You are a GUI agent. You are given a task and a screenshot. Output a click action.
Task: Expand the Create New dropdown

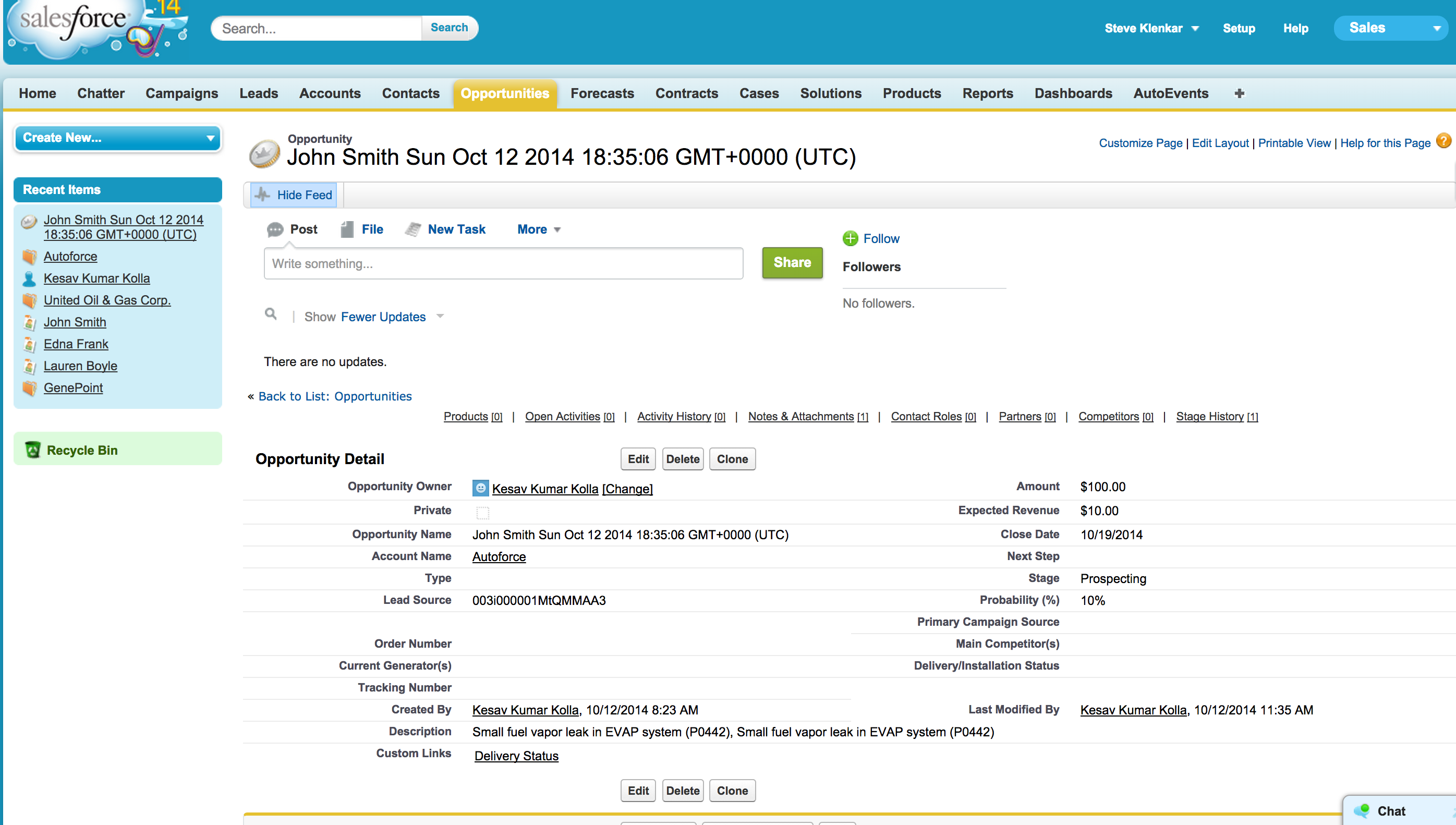coord(117,138)
